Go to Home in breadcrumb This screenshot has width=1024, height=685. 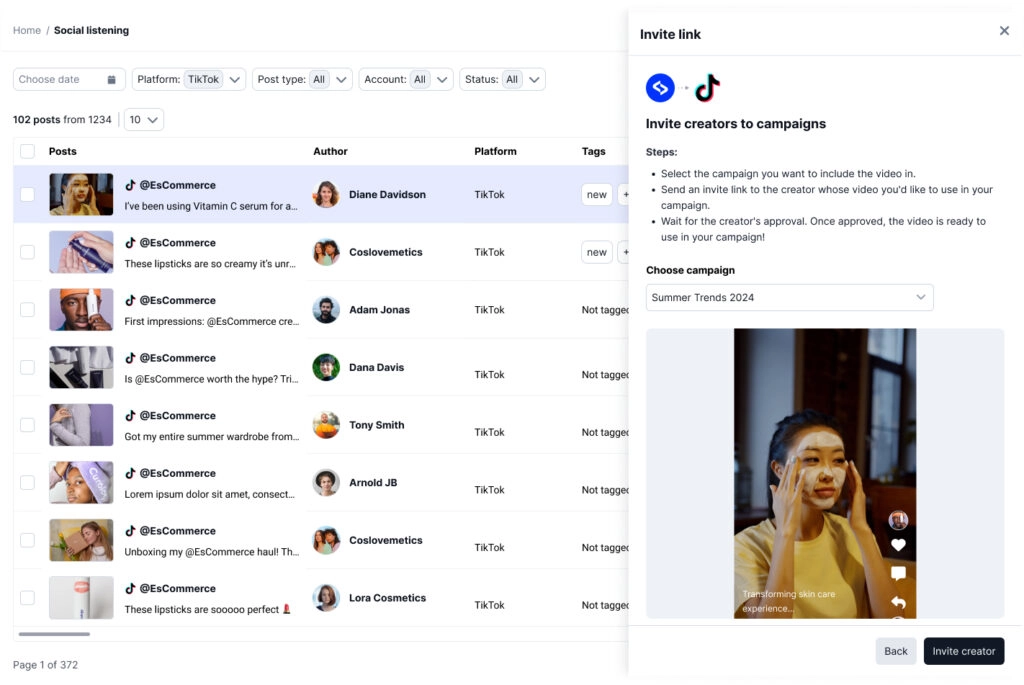27,31
